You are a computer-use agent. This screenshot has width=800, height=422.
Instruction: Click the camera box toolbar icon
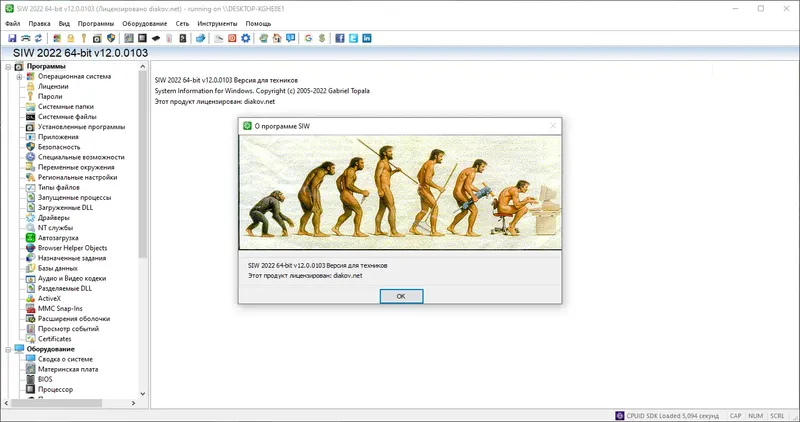pyautogui.click(x=97, y=38)
